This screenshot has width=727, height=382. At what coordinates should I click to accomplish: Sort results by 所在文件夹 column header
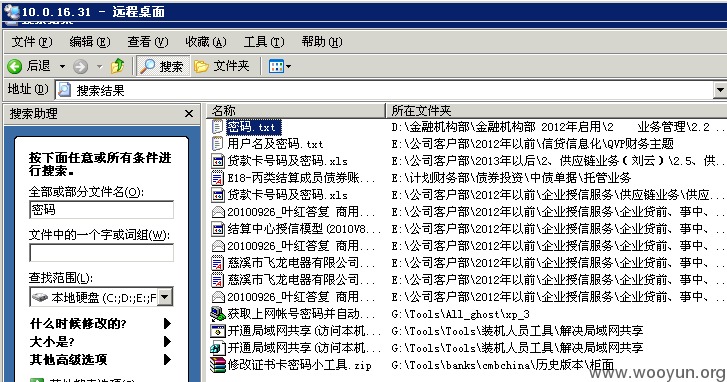[556, 110]
